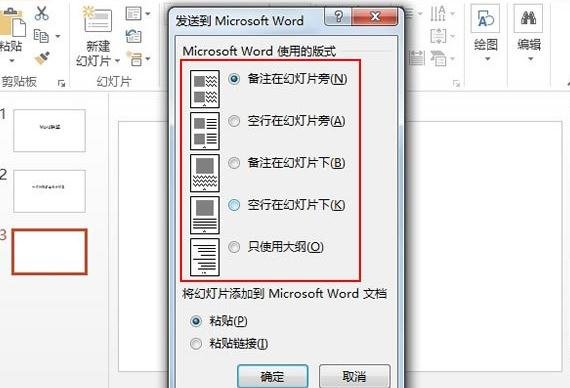Select 只使用大纲 radio option
This screenshot has height=388, width=570.
click(x=234, y=247)
